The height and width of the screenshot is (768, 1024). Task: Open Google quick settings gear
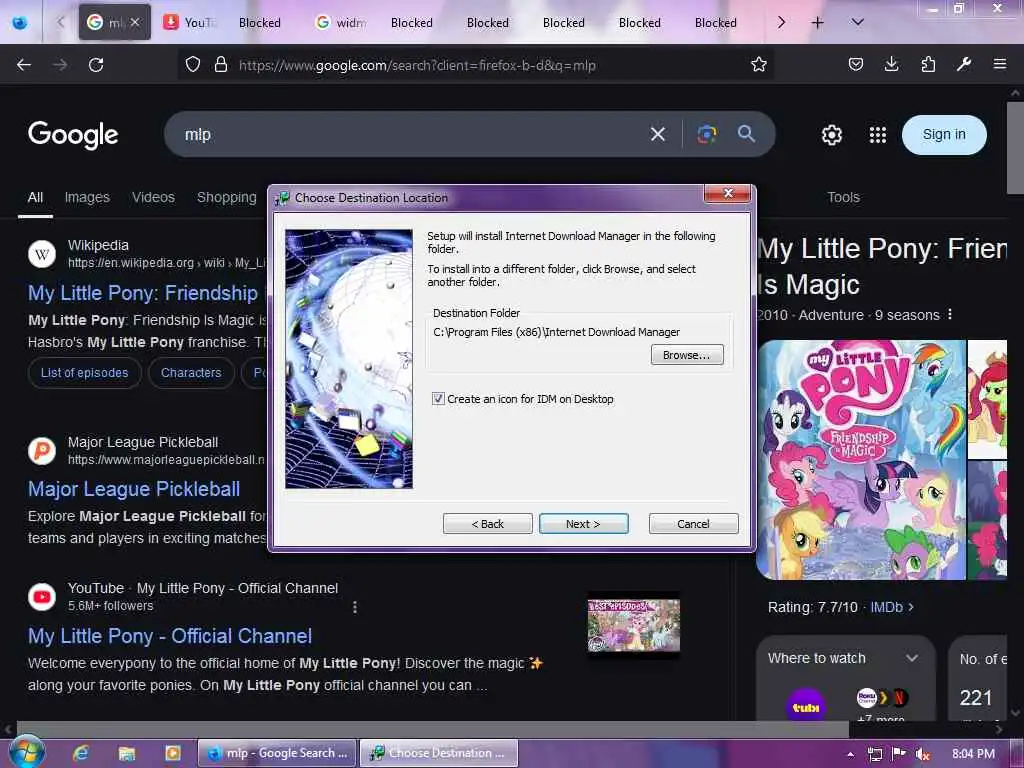tap(831, 135)
